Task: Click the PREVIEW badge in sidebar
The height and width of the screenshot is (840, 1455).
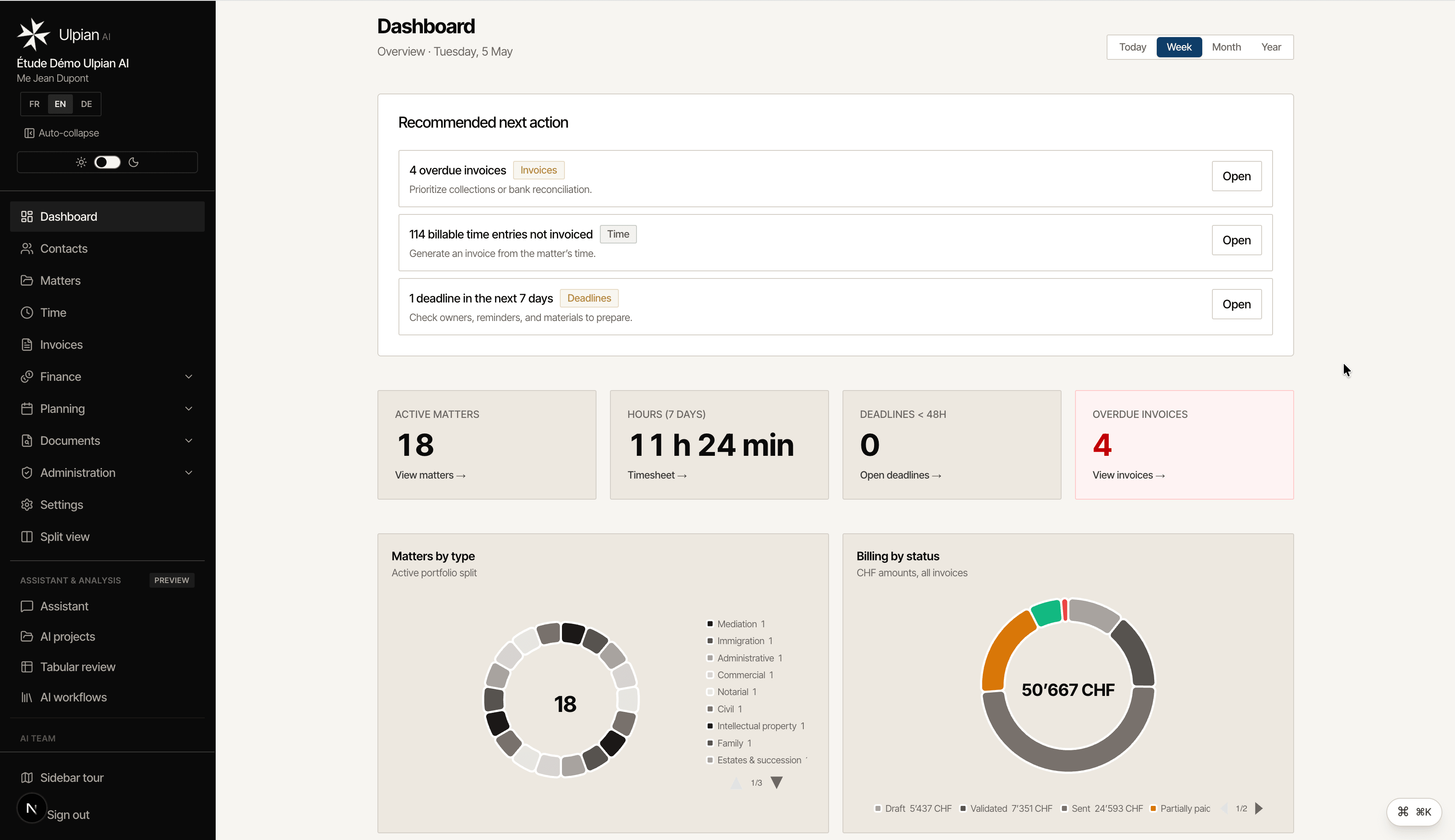Action: point(171,581)
